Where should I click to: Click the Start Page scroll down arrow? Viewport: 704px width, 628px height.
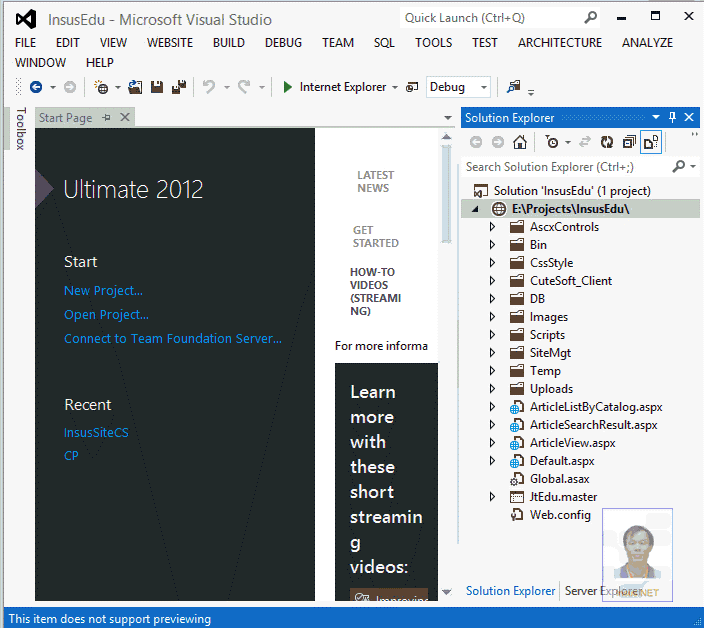point(446,591)
